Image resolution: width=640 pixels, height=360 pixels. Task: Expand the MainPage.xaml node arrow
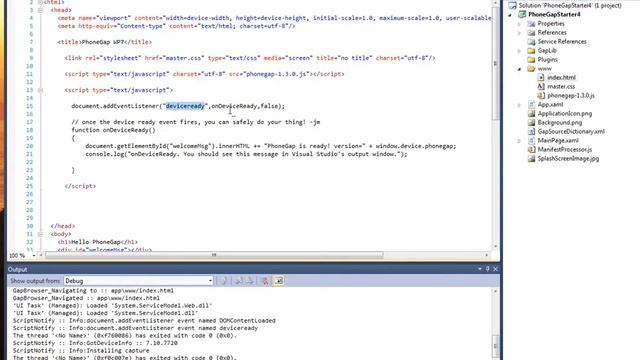pyautogui.click(x=519, y=140)
